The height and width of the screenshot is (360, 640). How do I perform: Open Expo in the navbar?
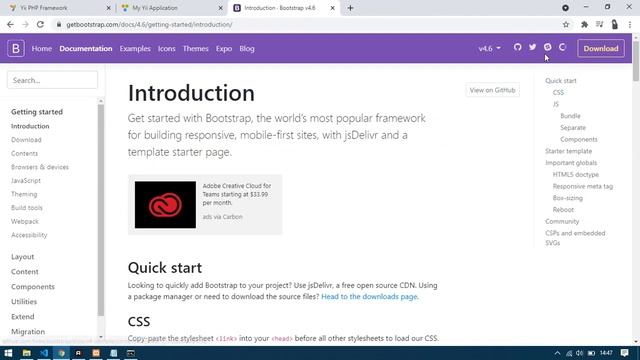224,49
